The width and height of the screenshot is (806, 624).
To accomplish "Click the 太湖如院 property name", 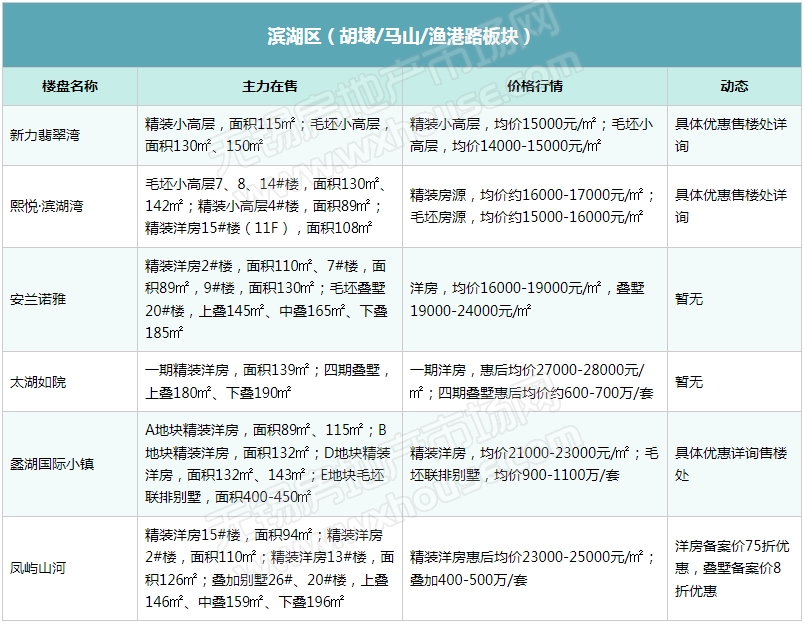I will coord(38,381).
